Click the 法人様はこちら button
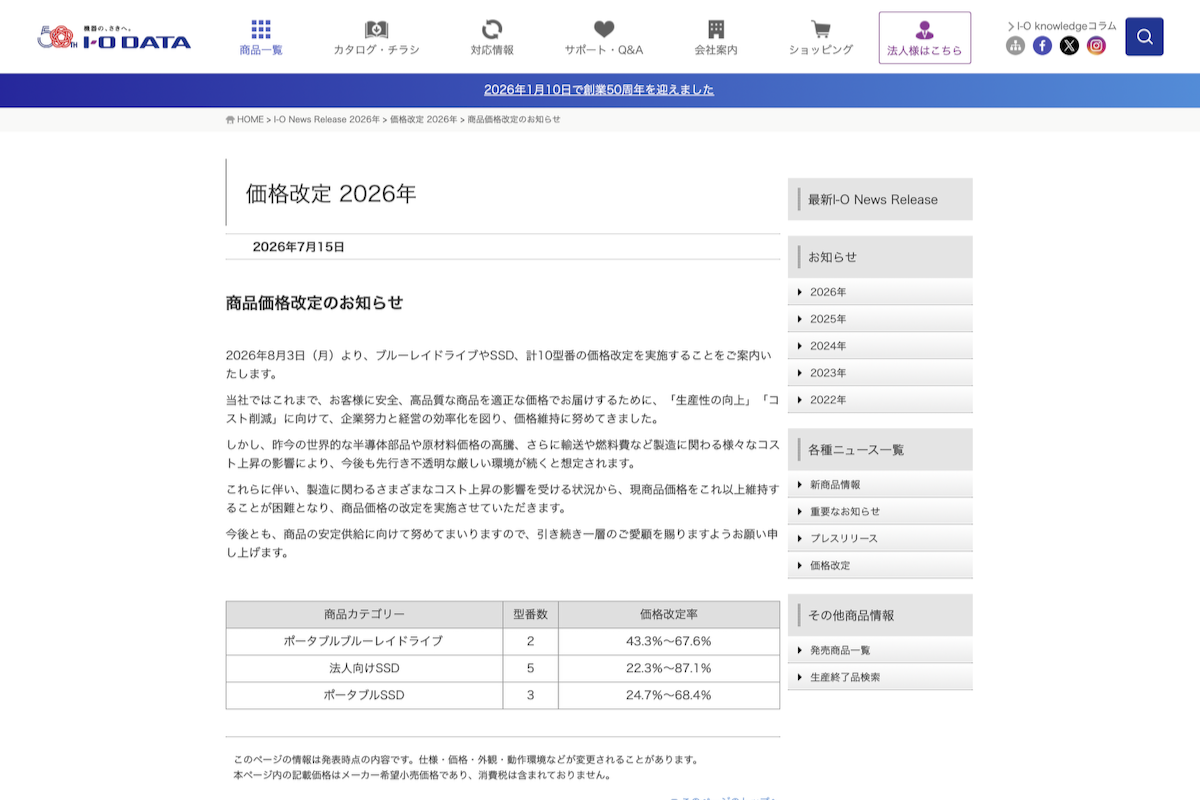The width and height of the screenshot is (1200, 800). click(x=925, y=38)
